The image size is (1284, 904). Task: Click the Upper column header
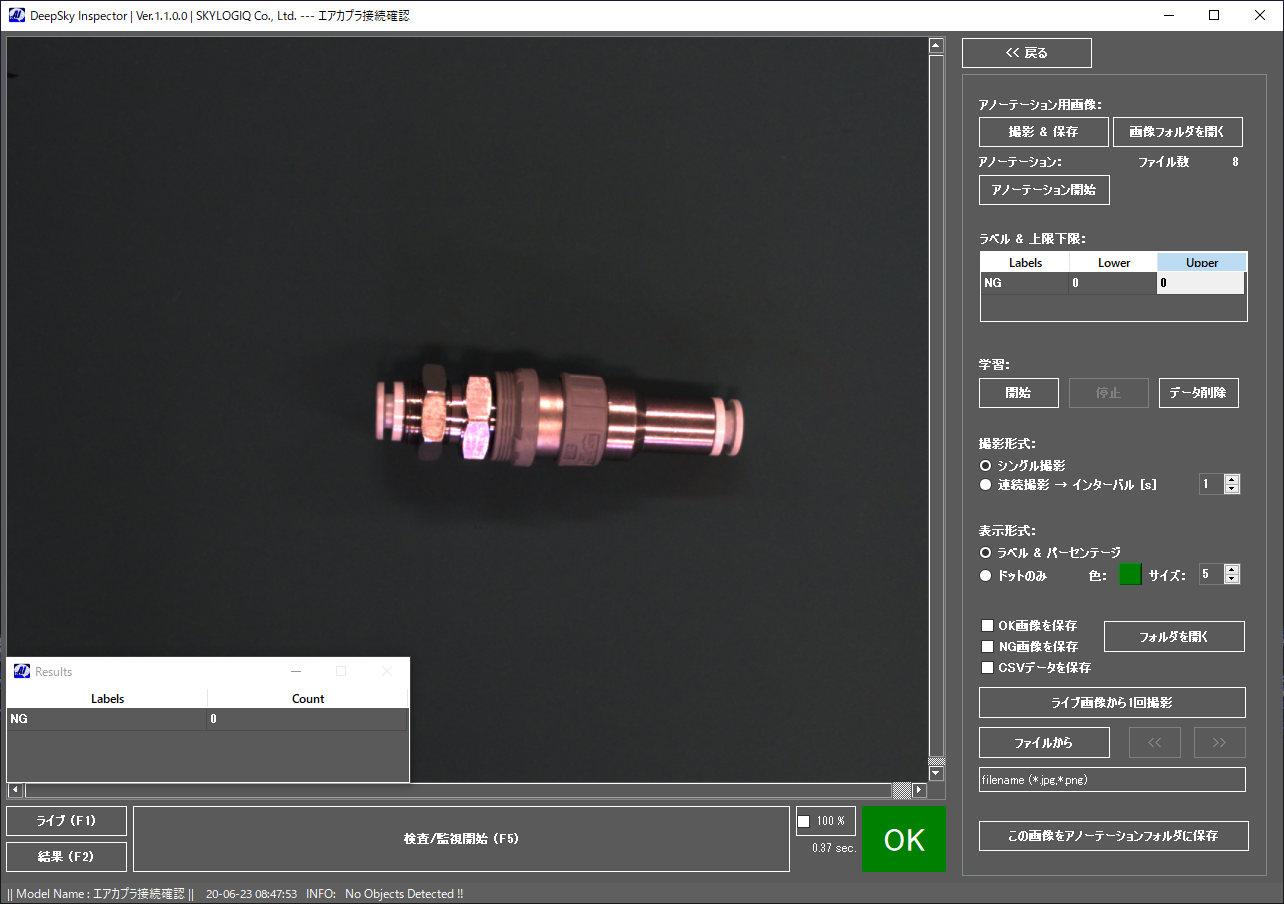coord(1202,263)
